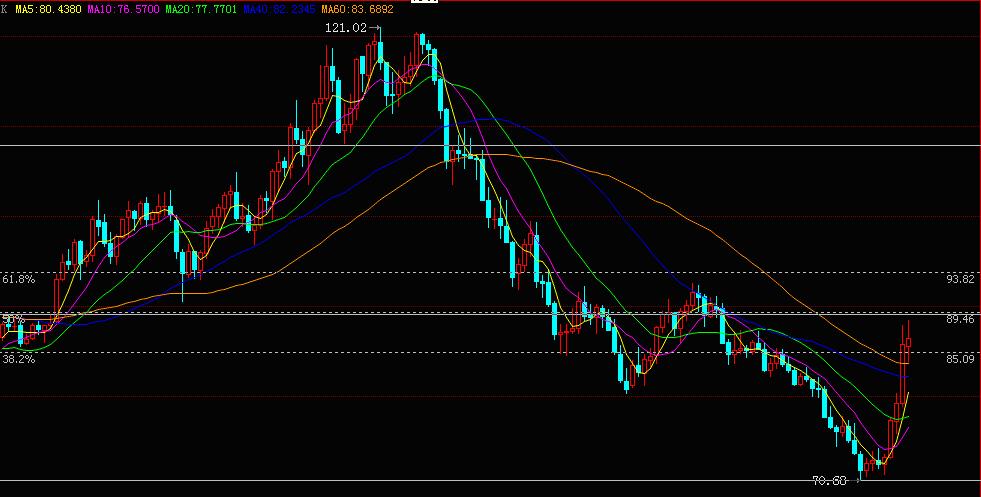The image size is (981, 497).
Task: Click the 121.02 high price marker
Action: click(345, 28)
